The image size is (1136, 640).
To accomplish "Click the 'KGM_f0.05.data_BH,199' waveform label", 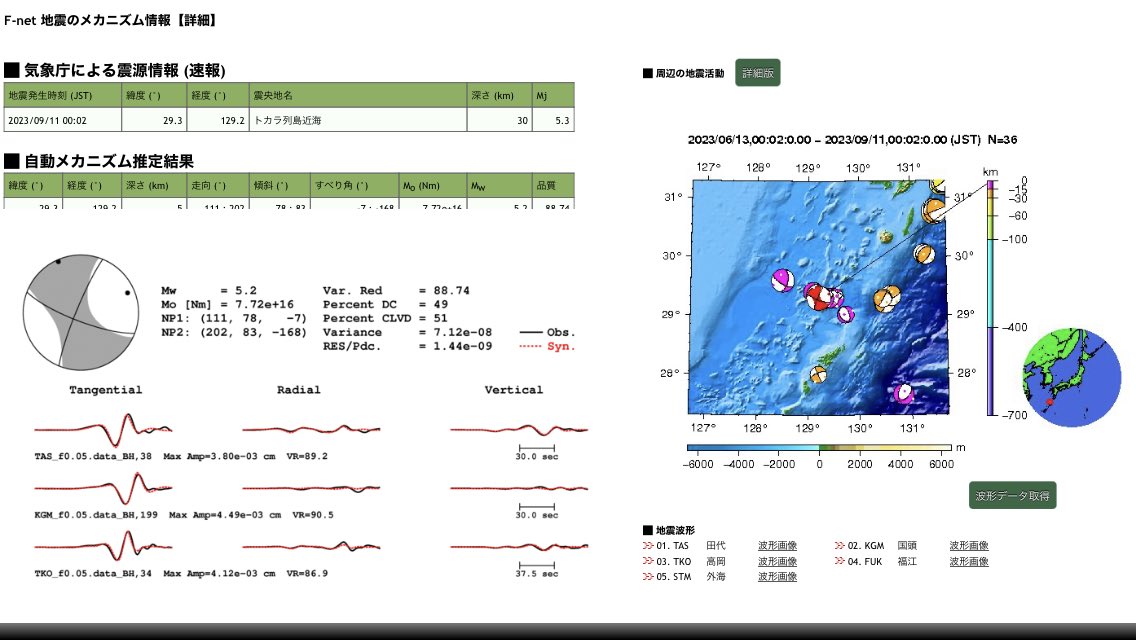I will tap(96, 515).
